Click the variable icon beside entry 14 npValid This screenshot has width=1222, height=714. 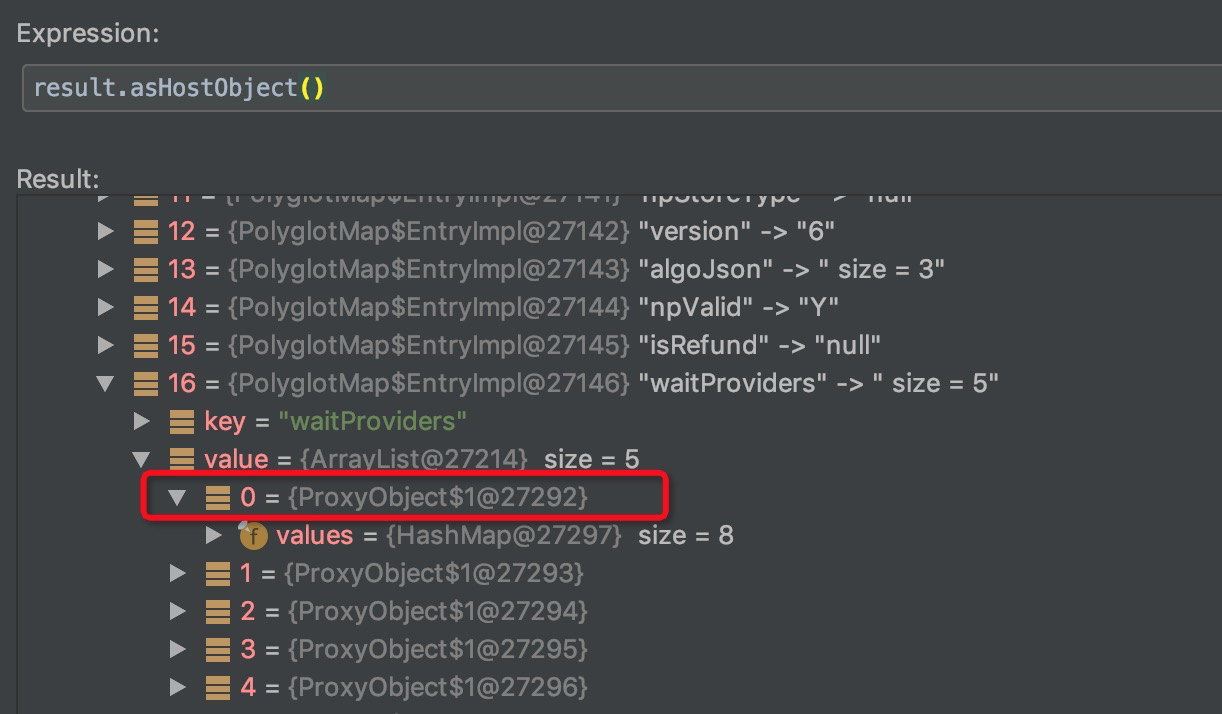coord(147,307)
